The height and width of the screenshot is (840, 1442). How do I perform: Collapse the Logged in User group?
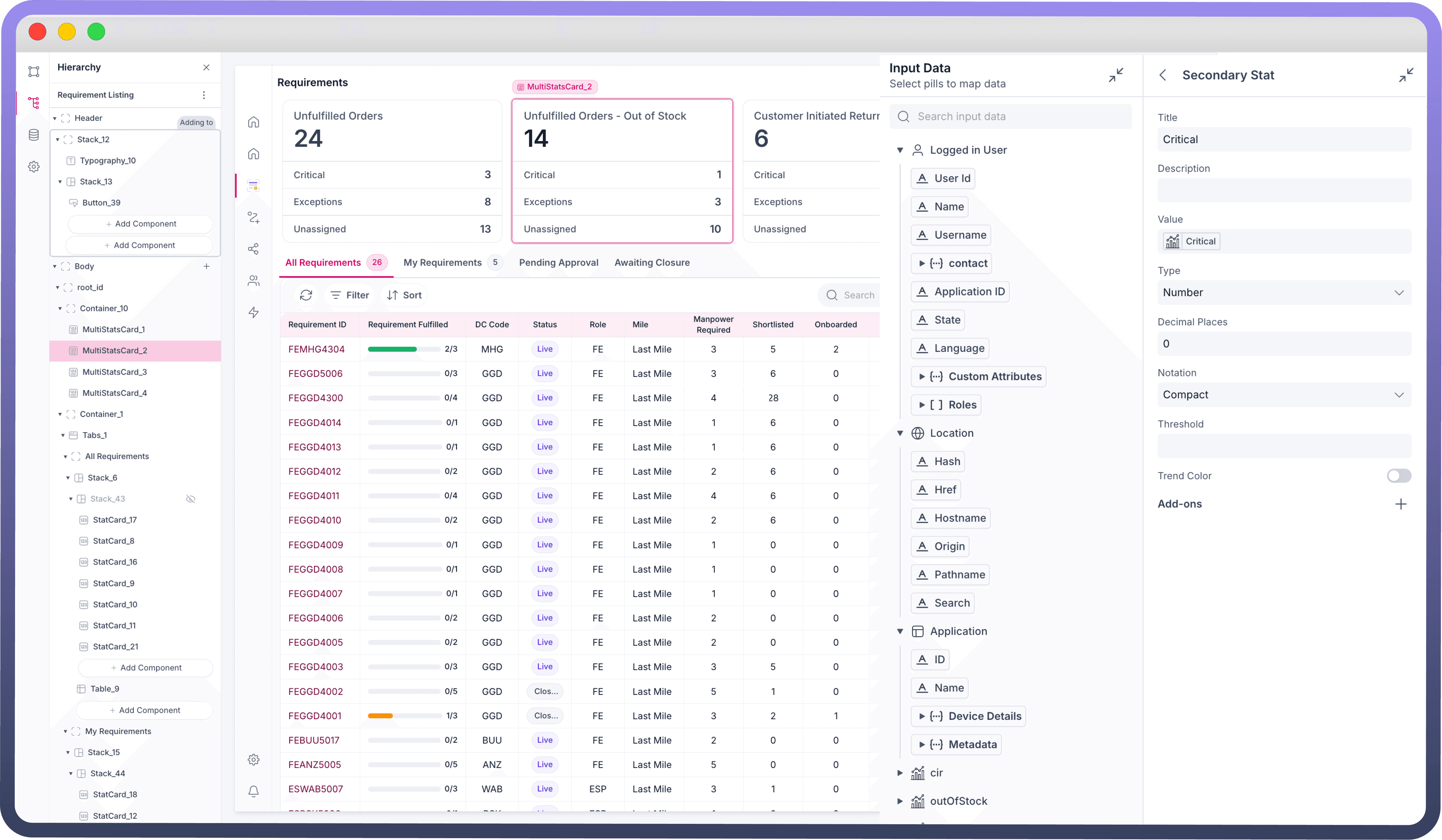point(900,150)
